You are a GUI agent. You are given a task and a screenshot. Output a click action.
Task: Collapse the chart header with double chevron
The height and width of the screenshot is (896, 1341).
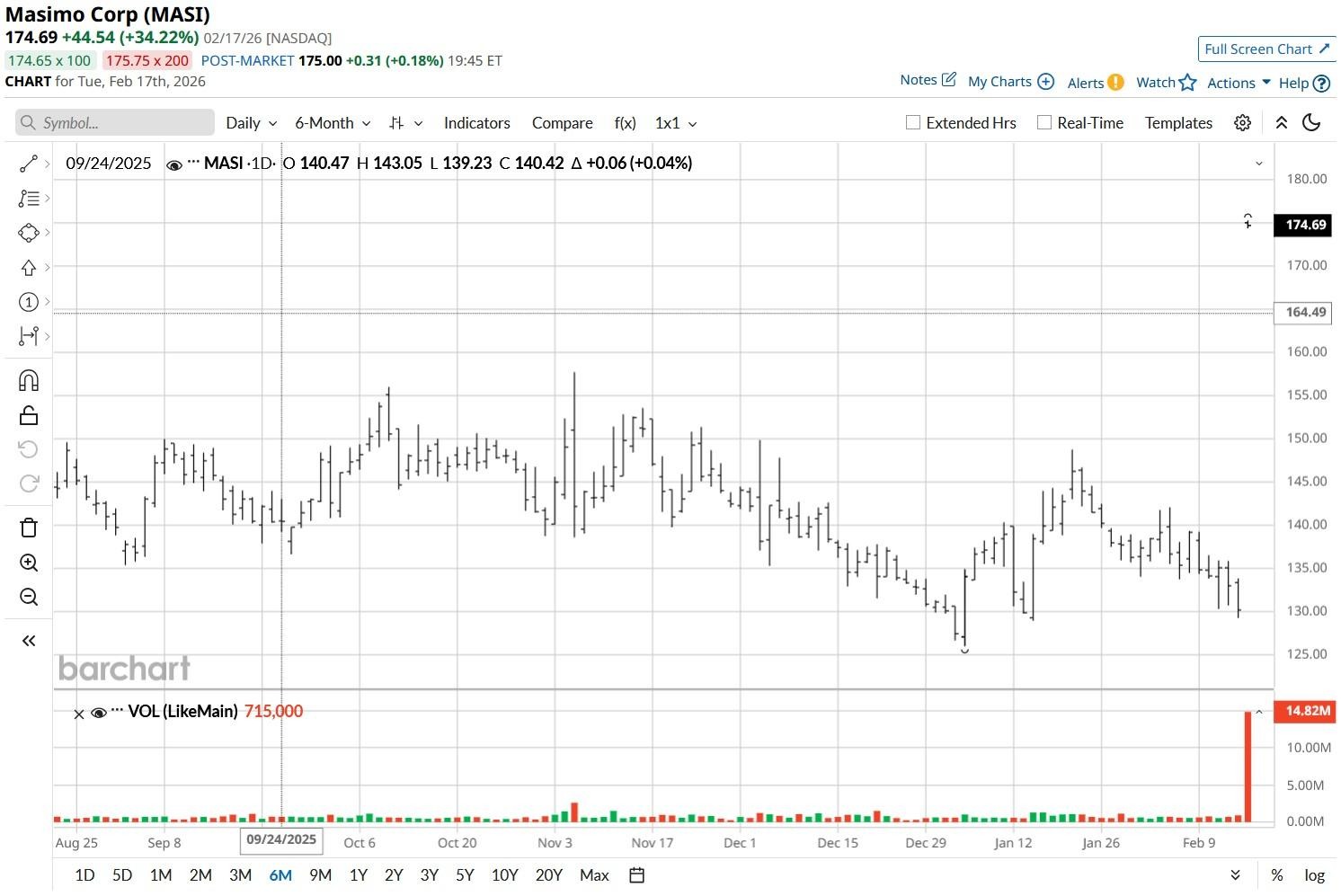tap(1282, 123)
